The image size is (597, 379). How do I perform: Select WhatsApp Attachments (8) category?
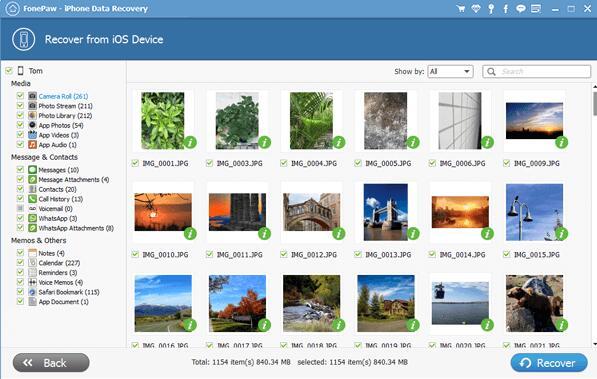[76, 228]
